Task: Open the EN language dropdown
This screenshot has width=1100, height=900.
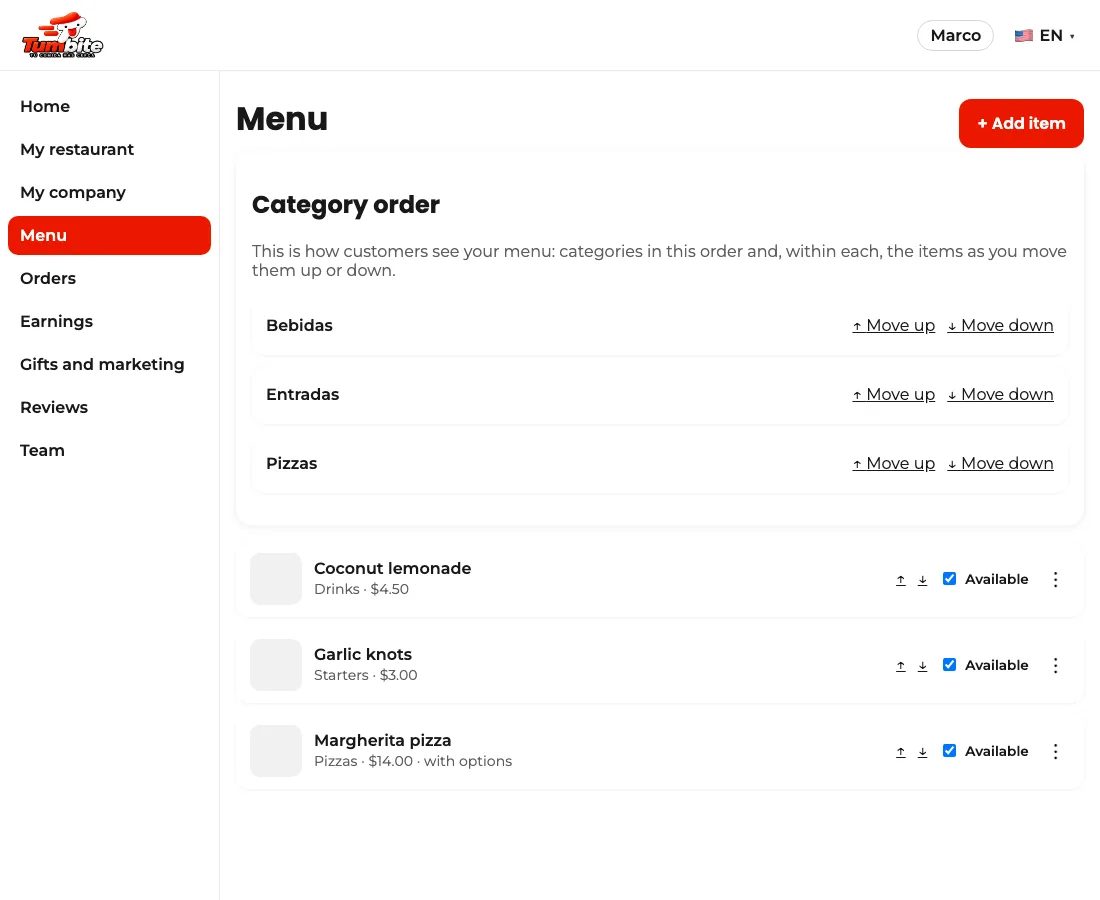Action: (x=1045, y=36)
